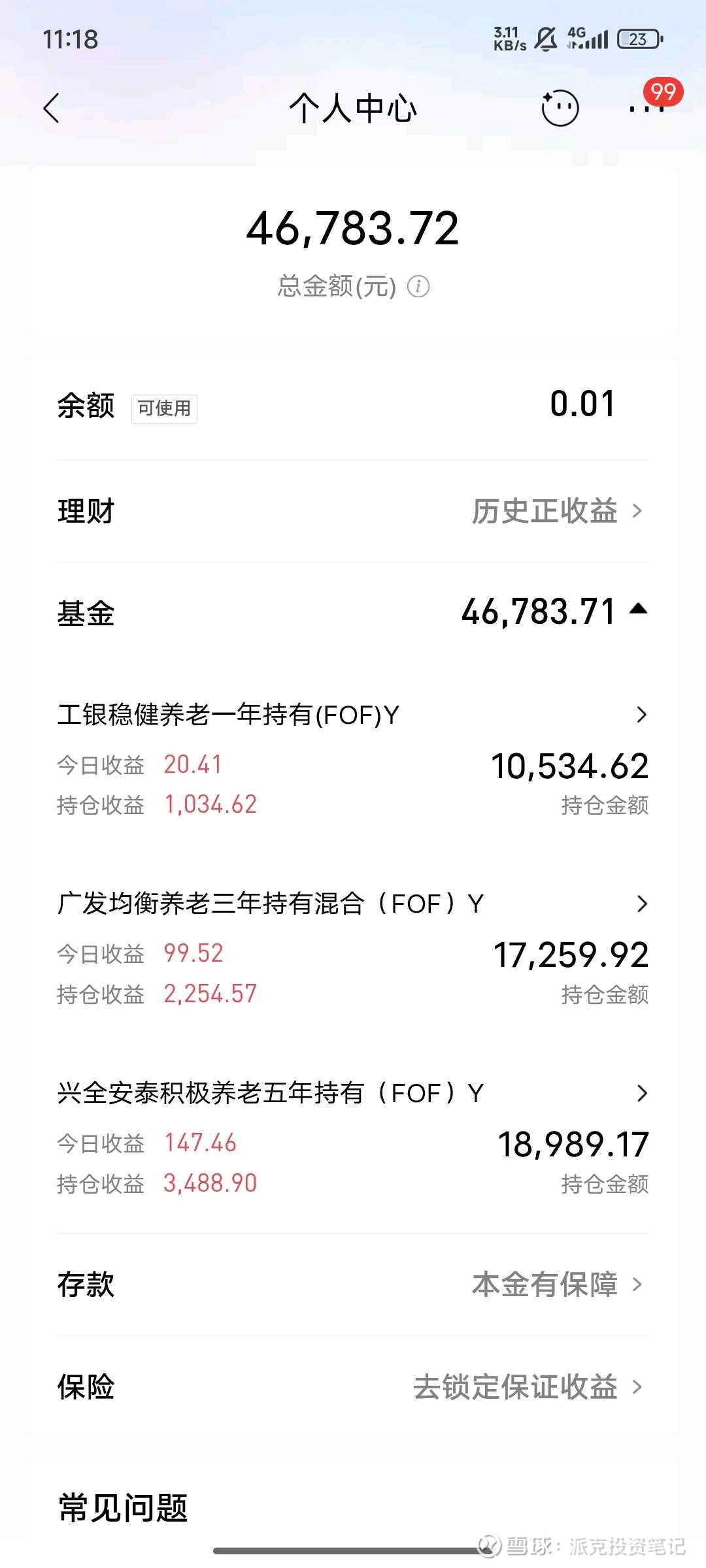Tap the 常见问题 heading
This screenshot has width=706, height=1568.
(124, 1509)
